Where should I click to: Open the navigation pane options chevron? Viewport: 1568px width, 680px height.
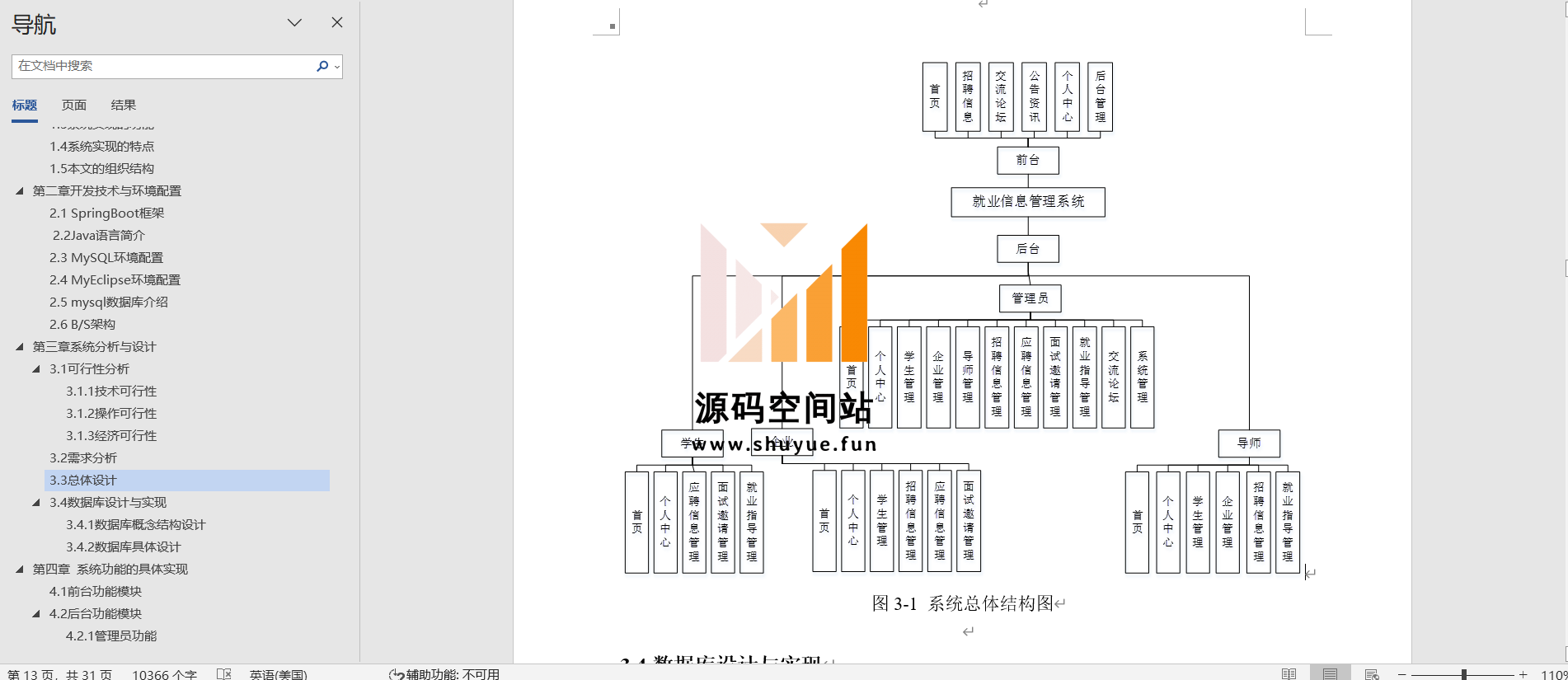pyautogui.click(x=294, y=23)
